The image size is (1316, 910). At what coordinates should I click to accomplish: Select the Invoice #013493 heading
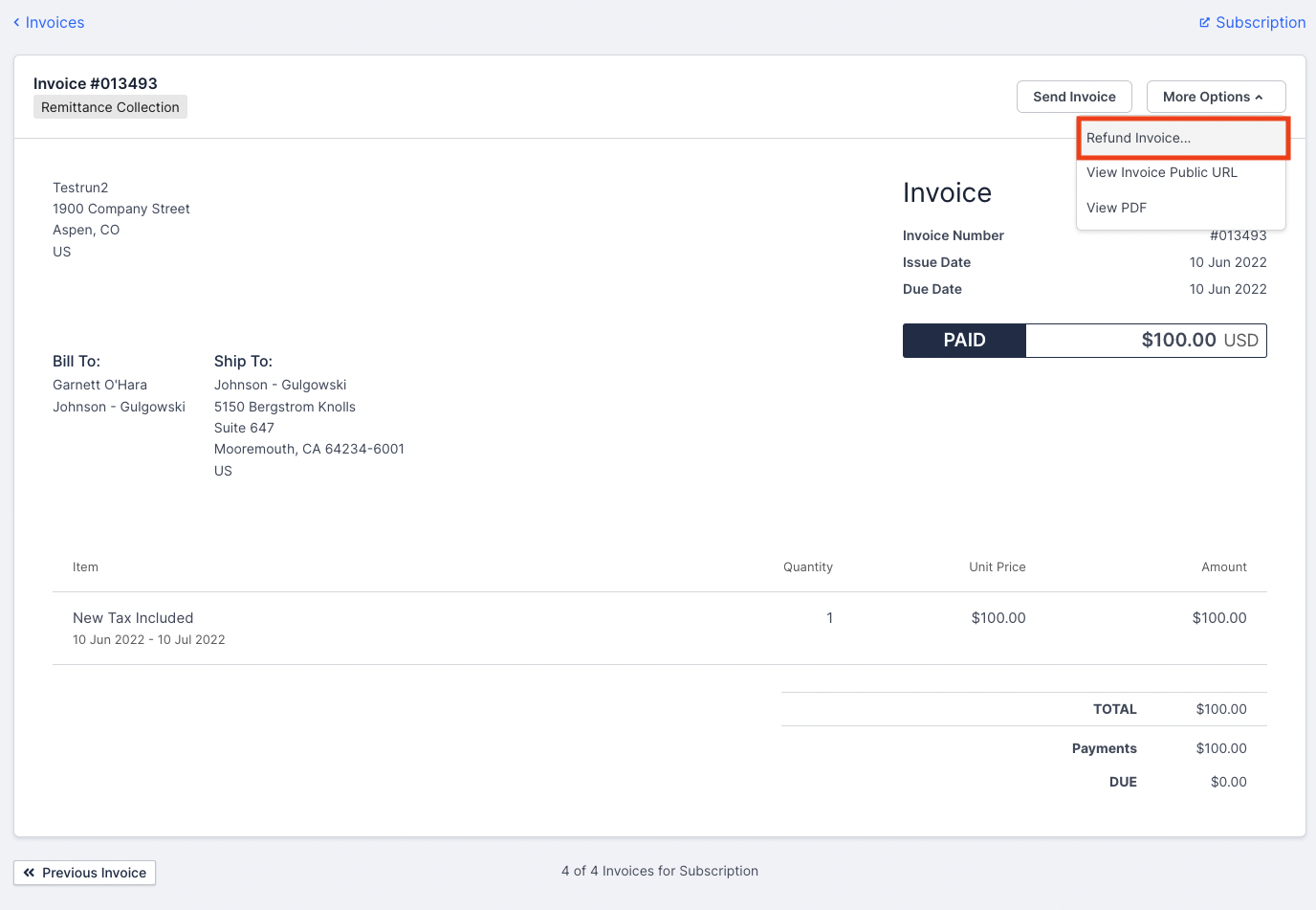tap(95, 83)
